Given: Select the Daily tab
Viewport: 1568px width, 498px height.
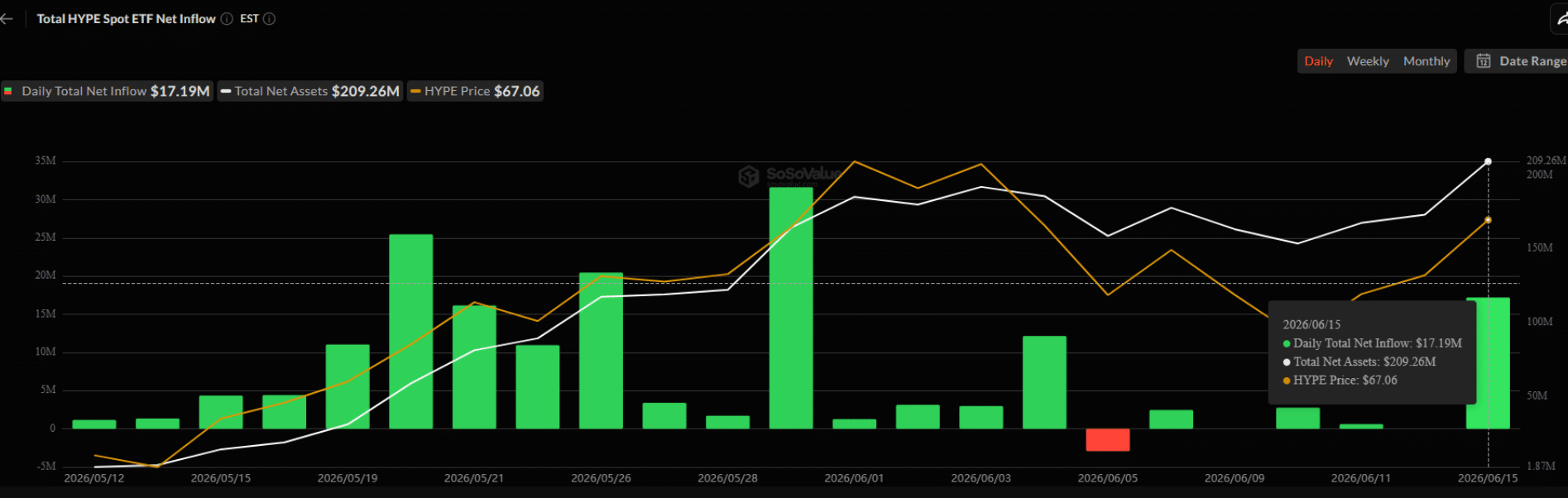Looking at the screenshot, I should (x=1318, y=61).
